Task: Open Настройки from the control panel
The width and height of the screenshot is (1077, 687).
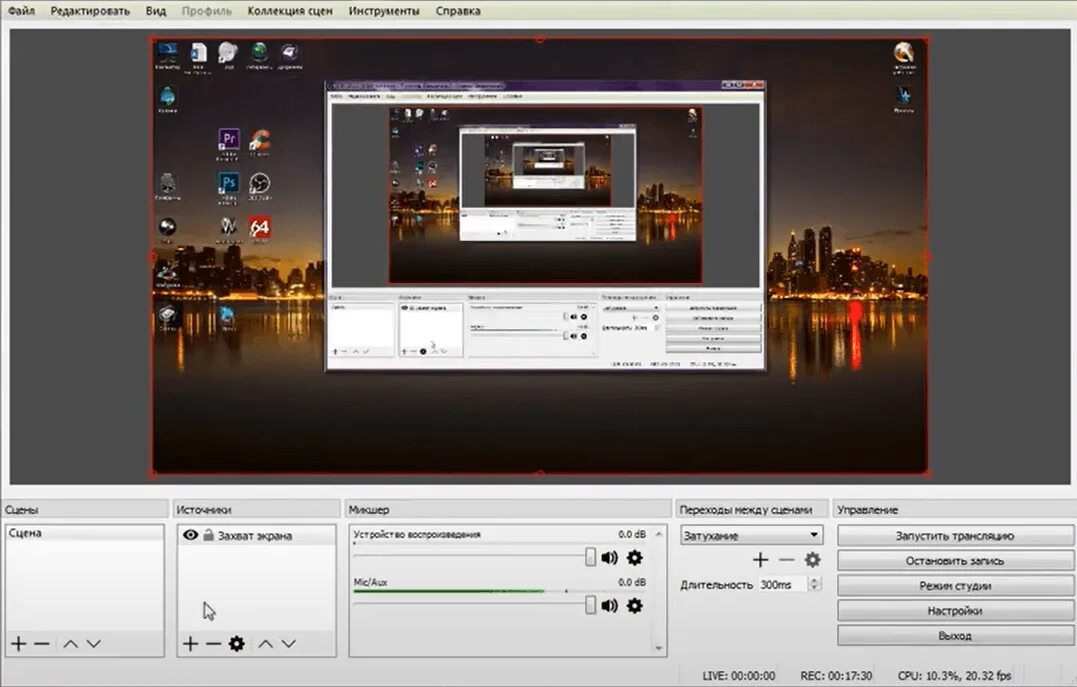Action: point(955,611)
